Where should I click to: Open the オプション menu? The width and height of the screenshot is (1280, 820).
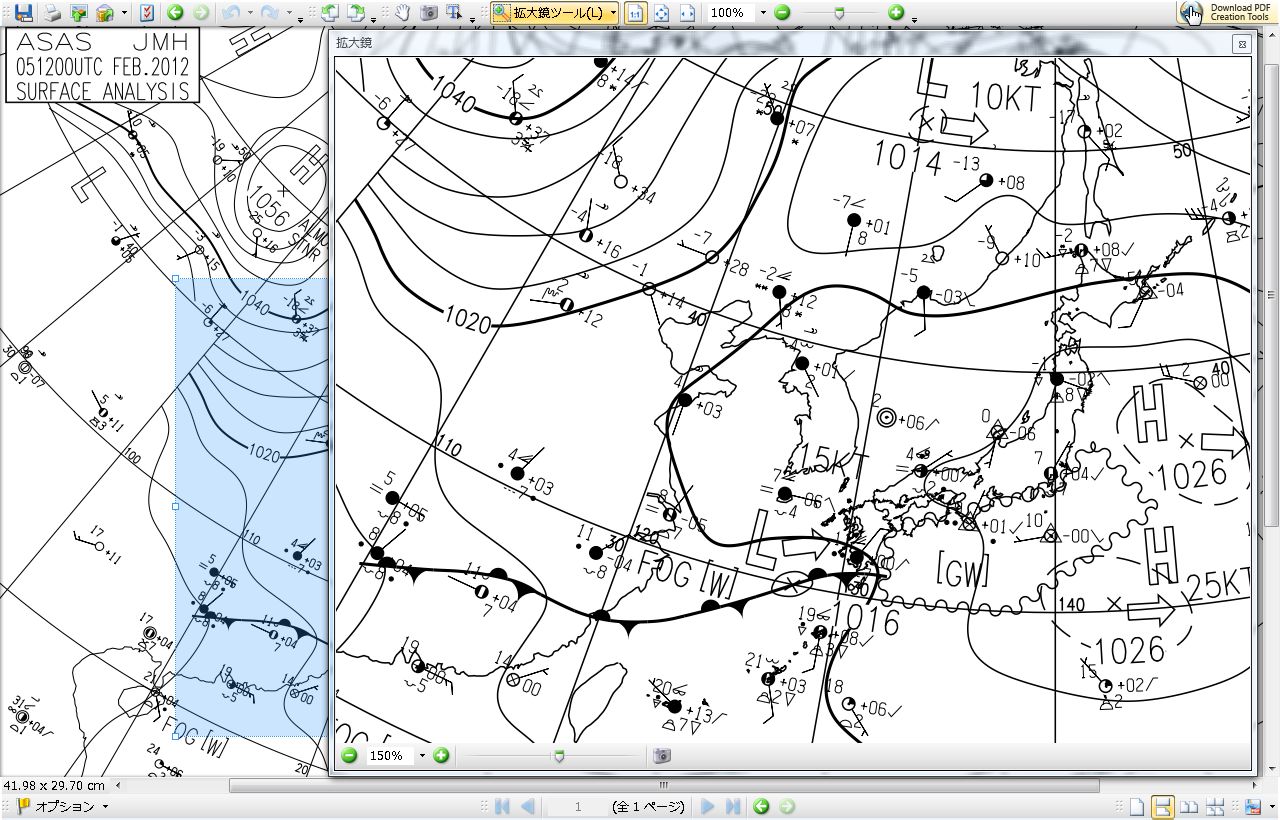point(60,807)
